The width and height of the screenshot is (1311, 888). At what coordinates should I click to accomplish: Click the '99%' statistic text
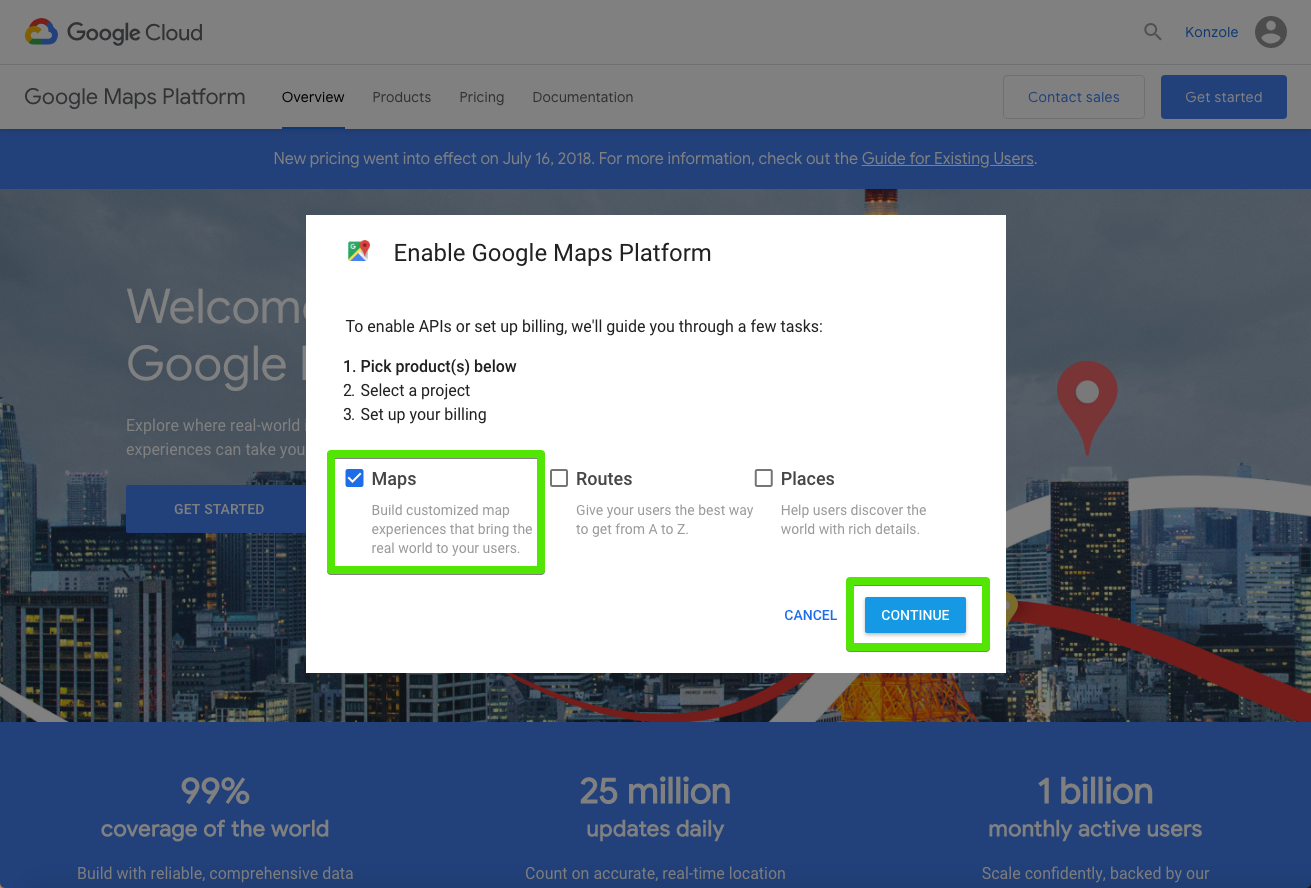pyautogui.click(x=215, y=791)
